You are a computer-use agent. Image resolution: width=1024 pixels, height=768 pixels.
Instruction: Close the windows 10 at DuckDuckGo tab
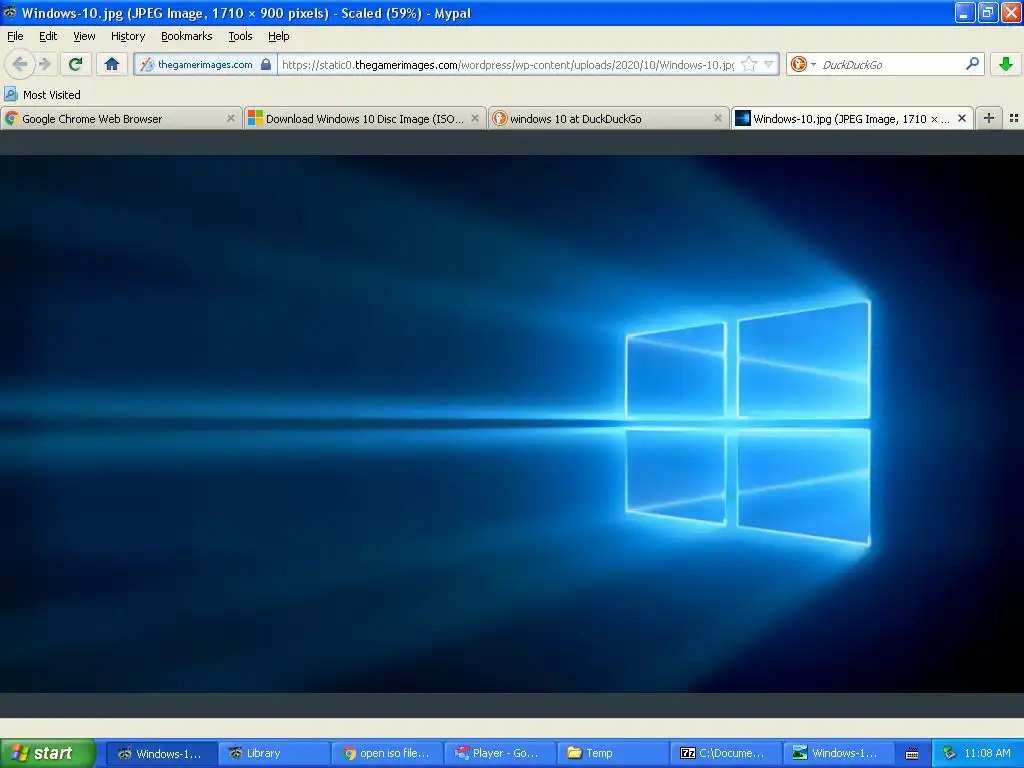click(x=718, y=118)
